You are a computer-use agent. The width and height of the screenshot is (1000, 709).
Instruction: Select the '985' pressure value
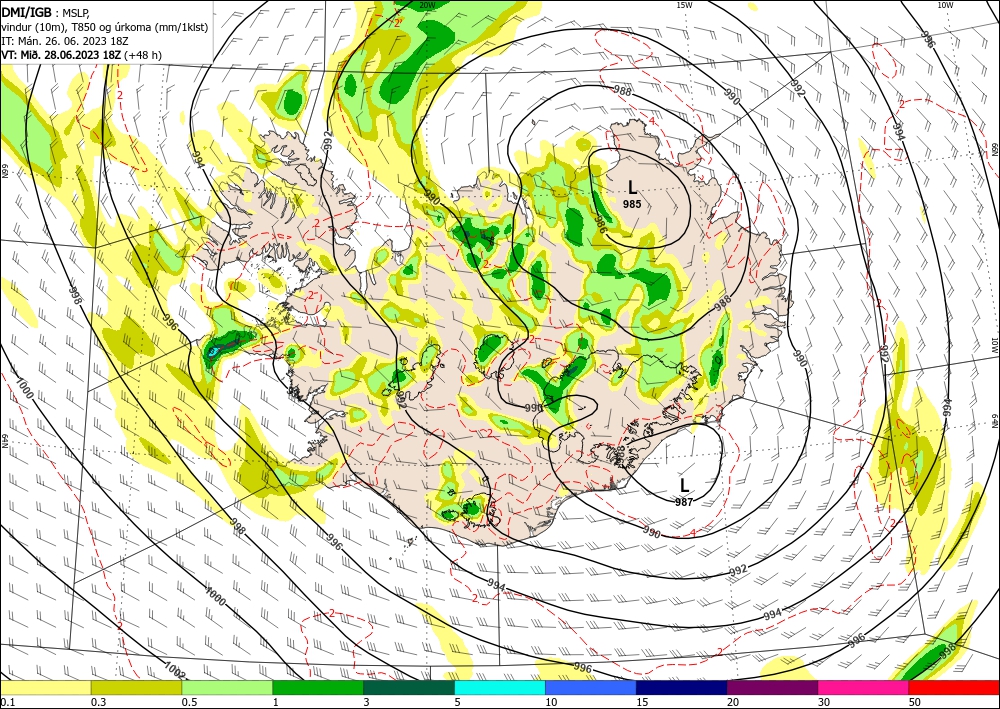(x=632, y=205)
